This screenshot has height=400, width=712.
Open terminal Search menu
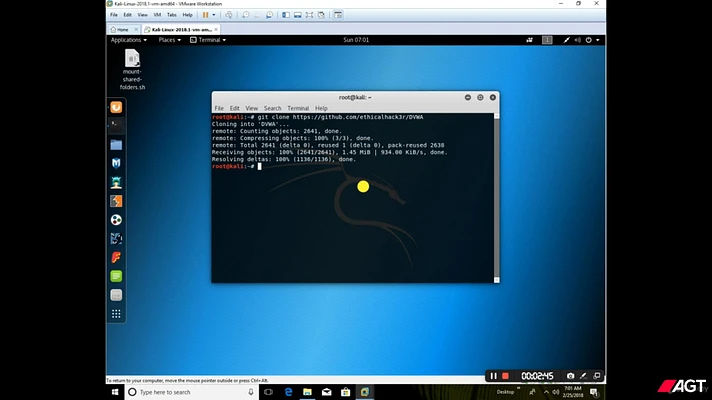pyautogui.click(x=272, y=109)
